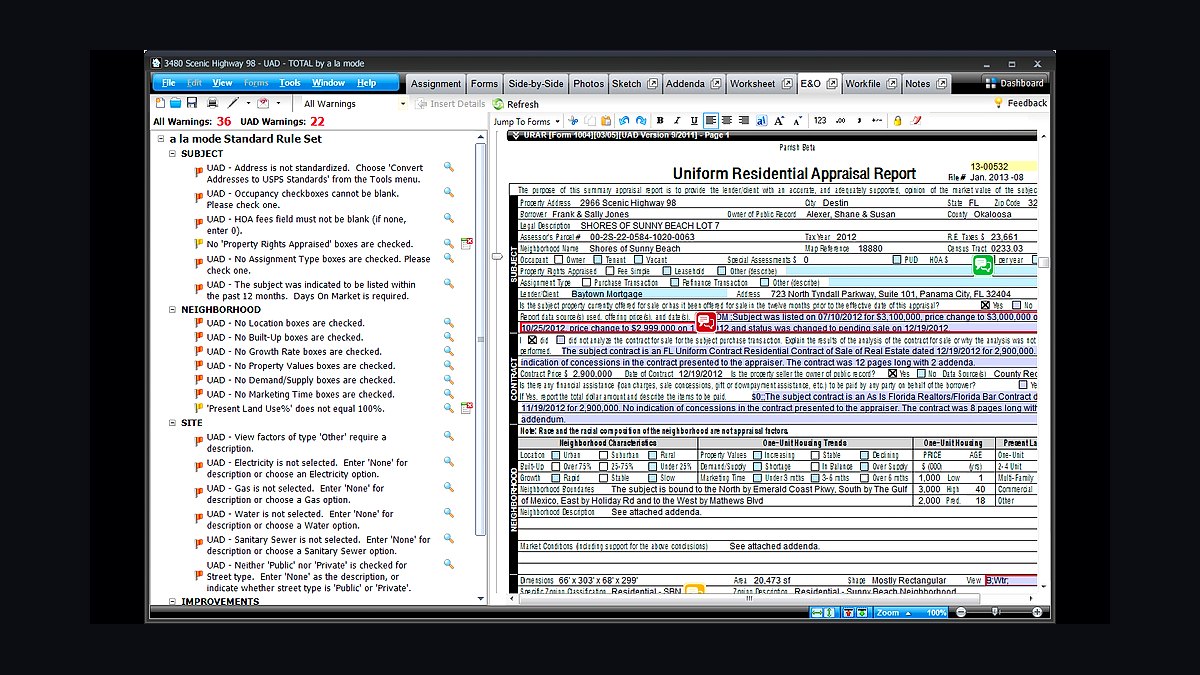Switch to the Workfile tab

point(871,84)
